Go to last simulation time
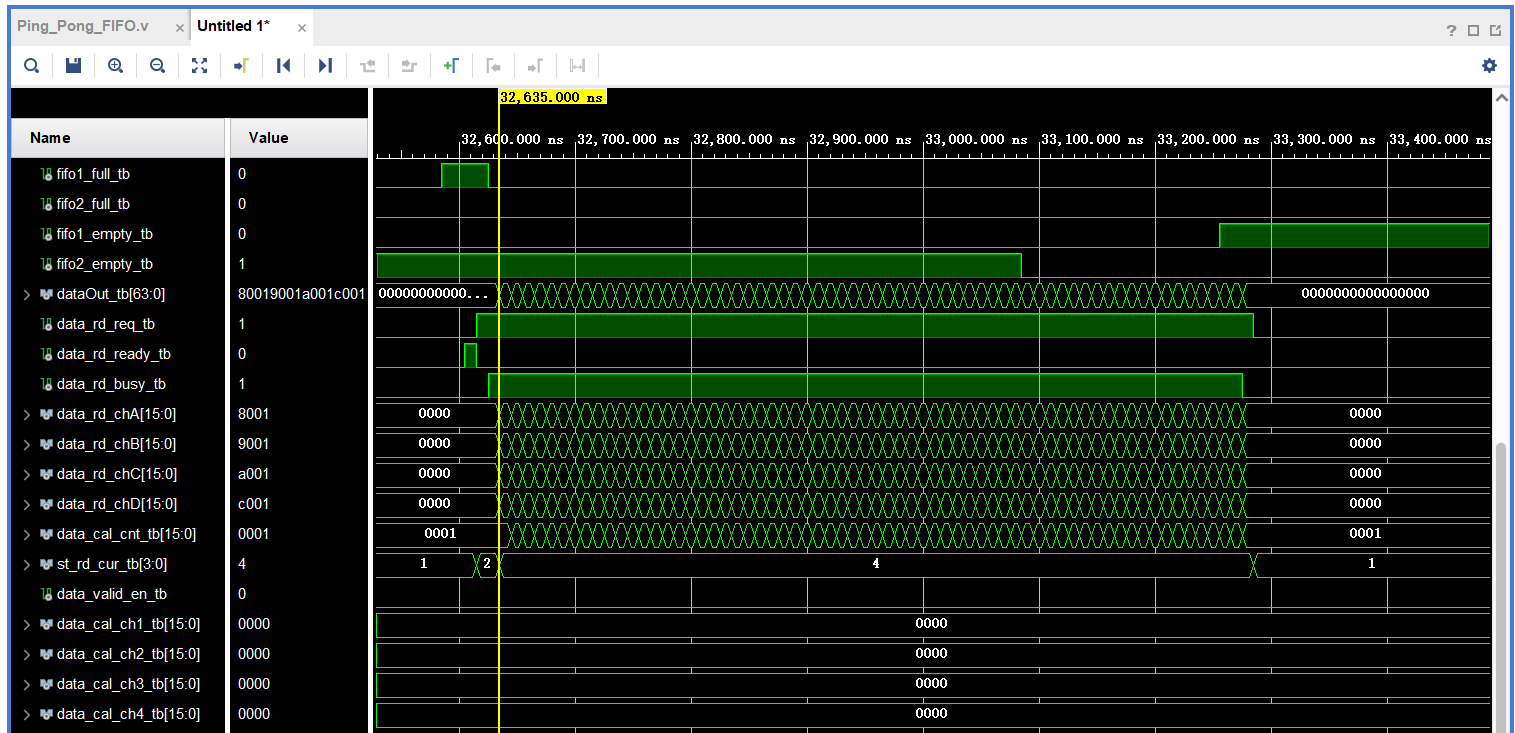Image resolution: width=1515 pixels, height=733 pixels. click(x=325, y=66)
